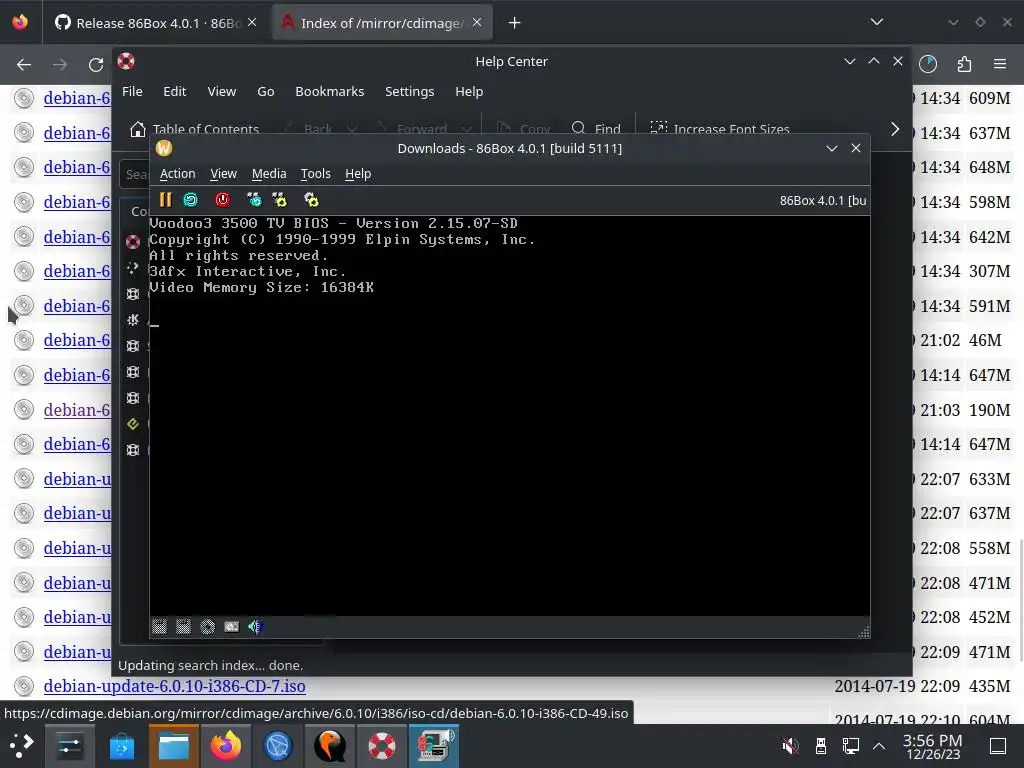Open a new Firefox tab

click(x=515, y=23)
